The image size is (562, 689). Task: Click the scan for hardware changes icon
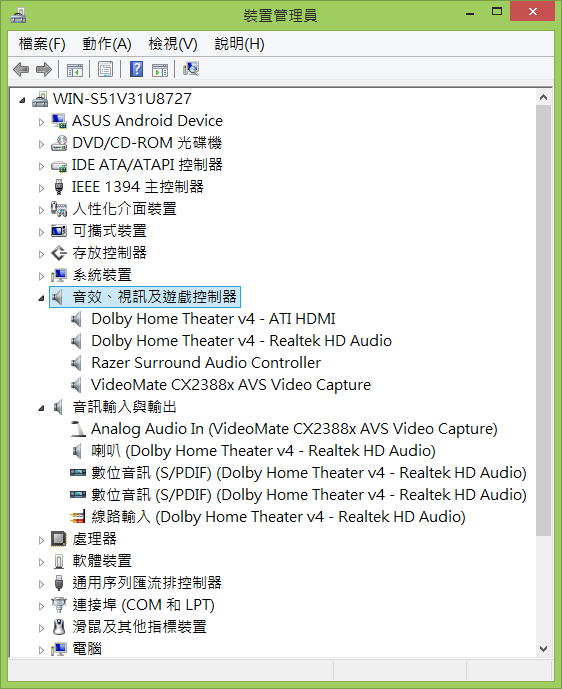coord(191,69)
